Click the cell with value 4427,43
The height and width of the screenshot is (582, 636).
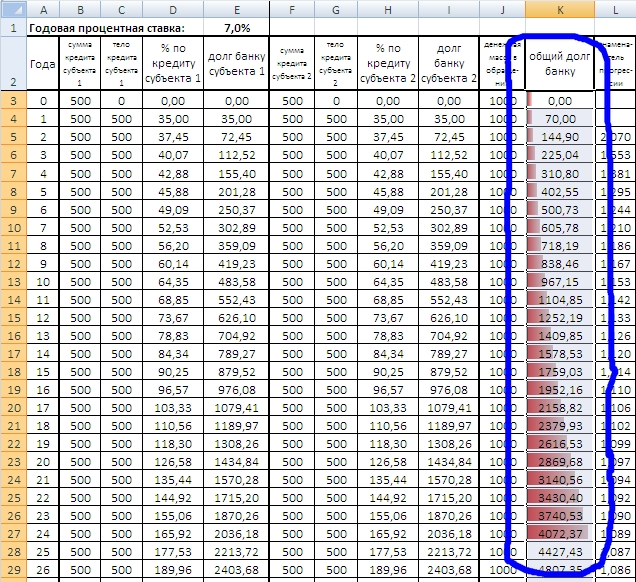click(559, 551)
